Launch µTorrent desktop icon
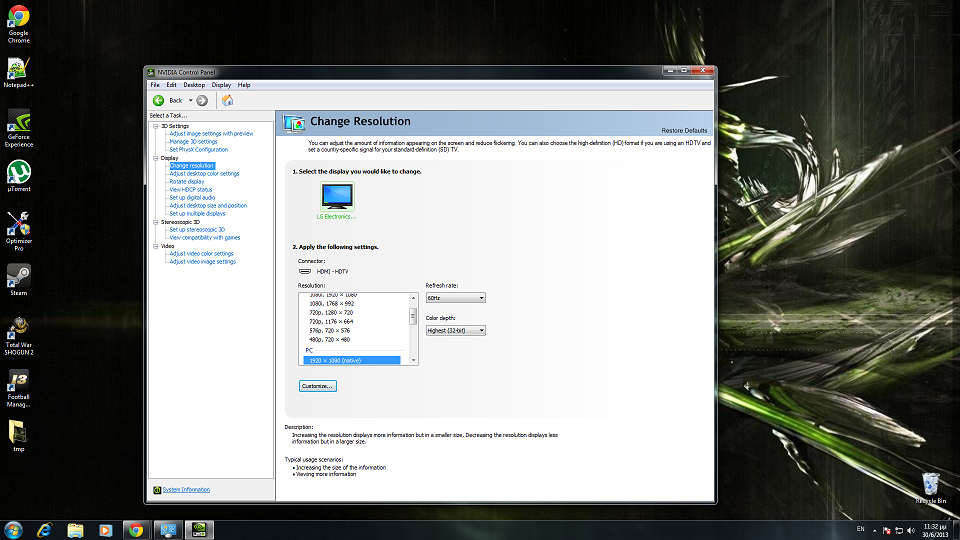This screenshot has width=960, height=540. (18, 176)
